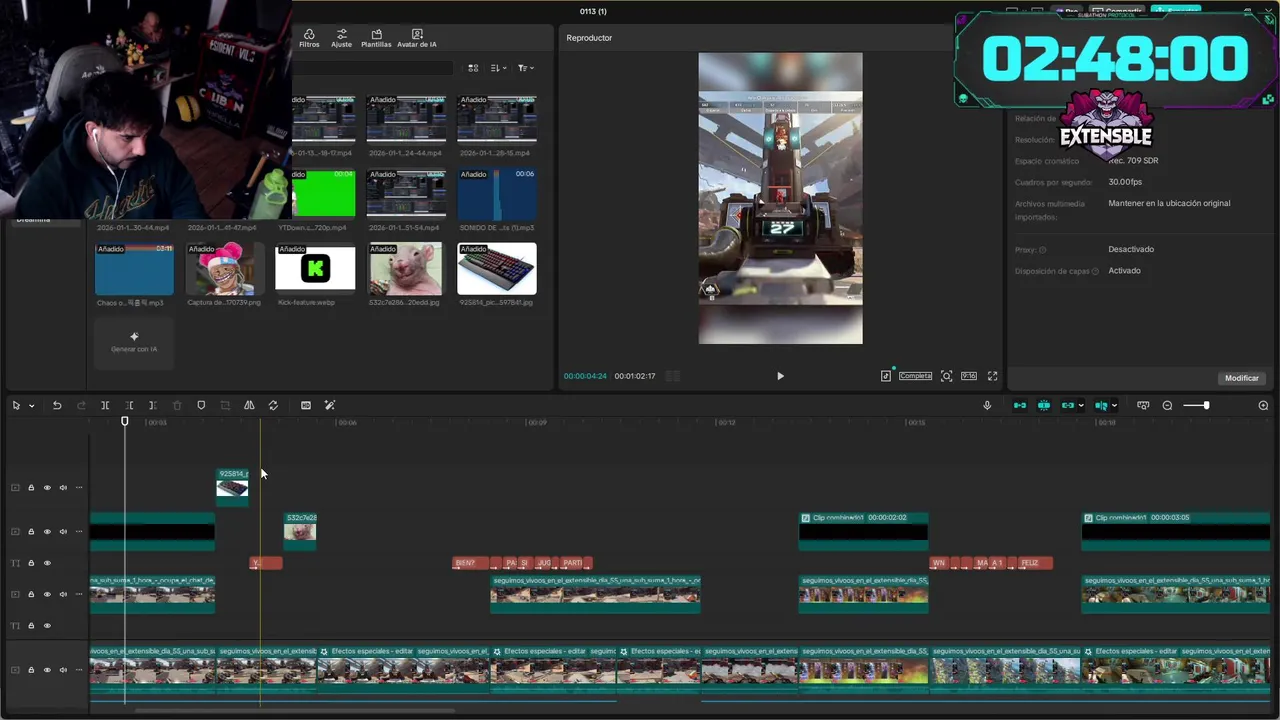Screen dimensions: 1280x720
Task: Open the media sort order dropdown
Action: (499, 68)
